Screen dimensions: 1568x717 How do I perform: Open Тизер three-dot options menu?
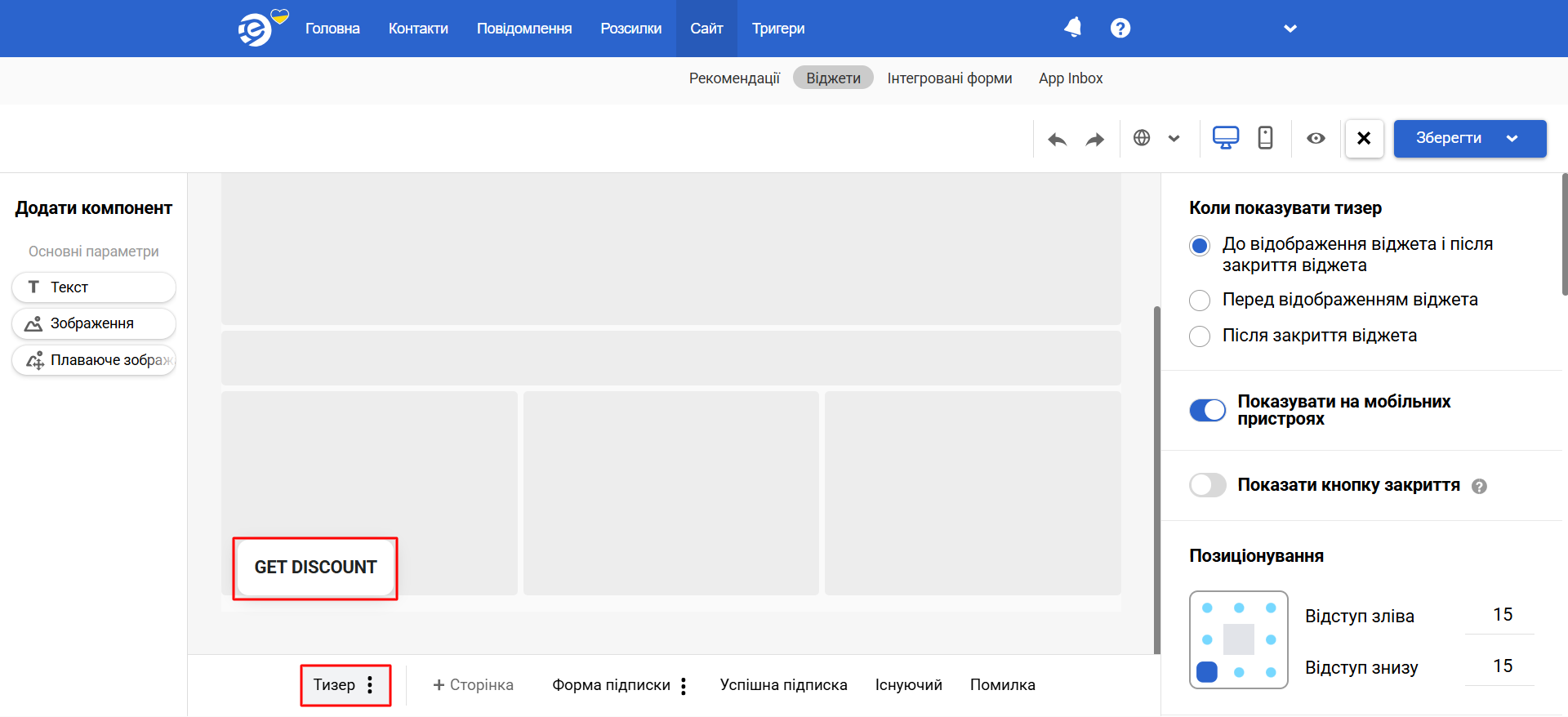pyautogui.click(x=370, y=685)
